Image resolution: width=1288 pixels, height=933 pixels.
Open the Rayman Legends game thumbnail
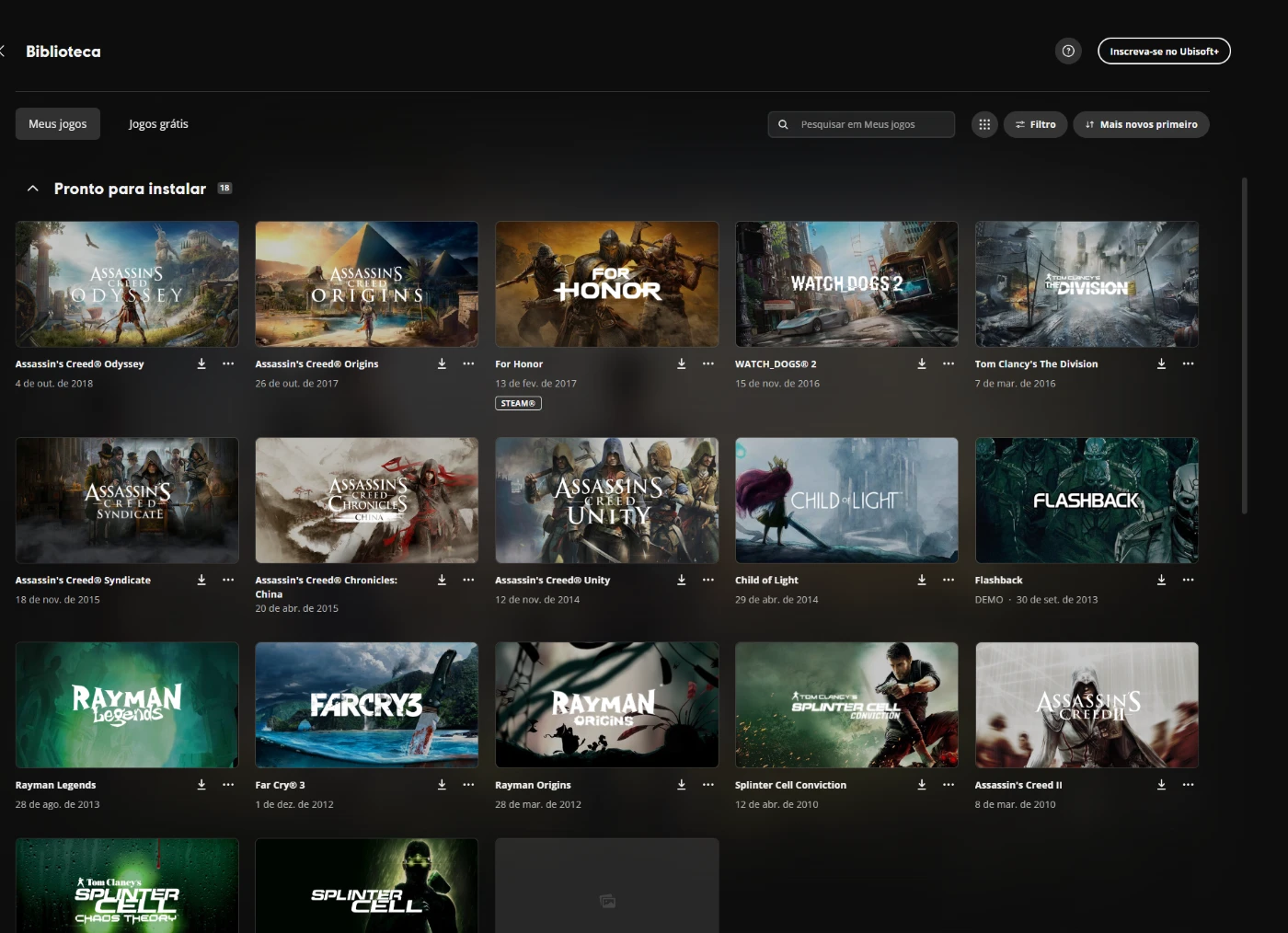click(127, 705)
